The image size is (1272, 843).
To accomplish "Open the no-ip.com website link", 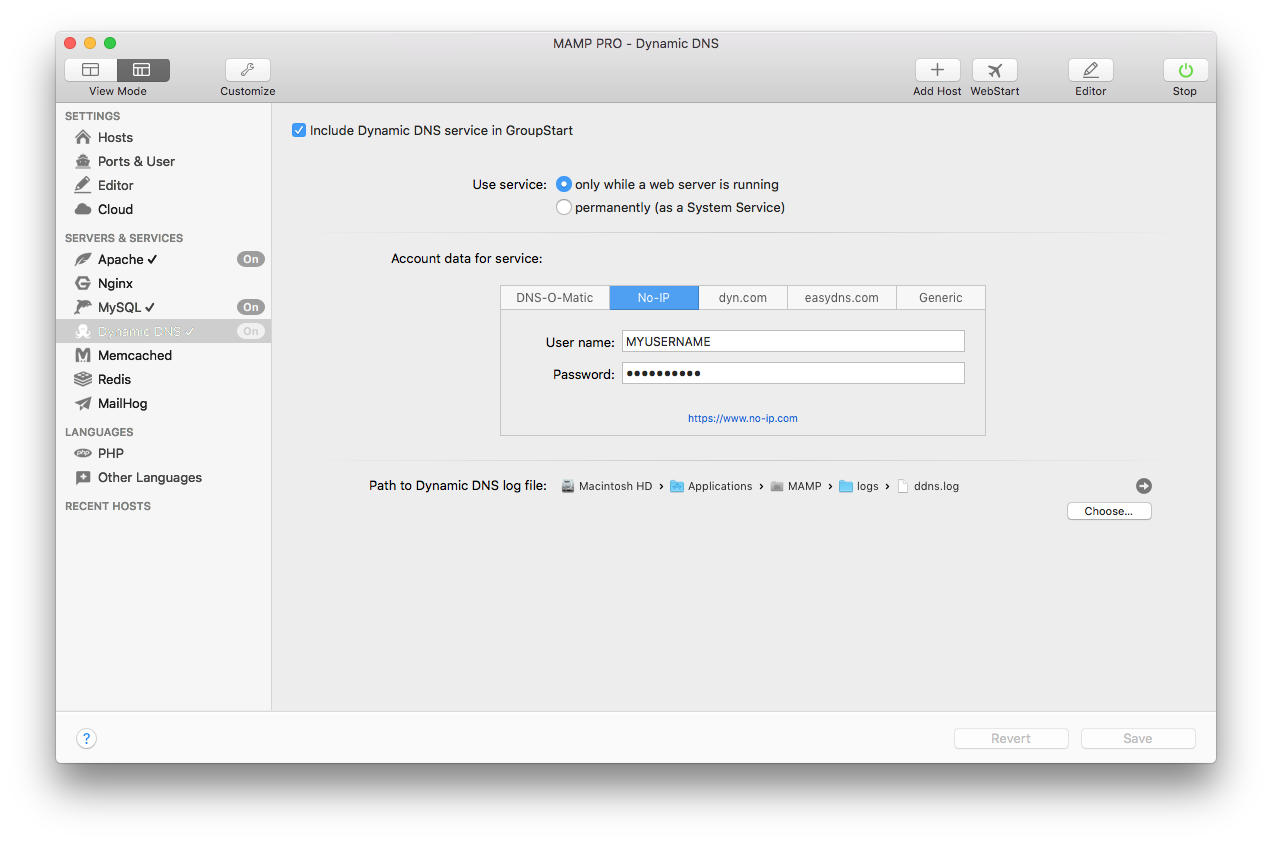I will (x=743, y=418).
